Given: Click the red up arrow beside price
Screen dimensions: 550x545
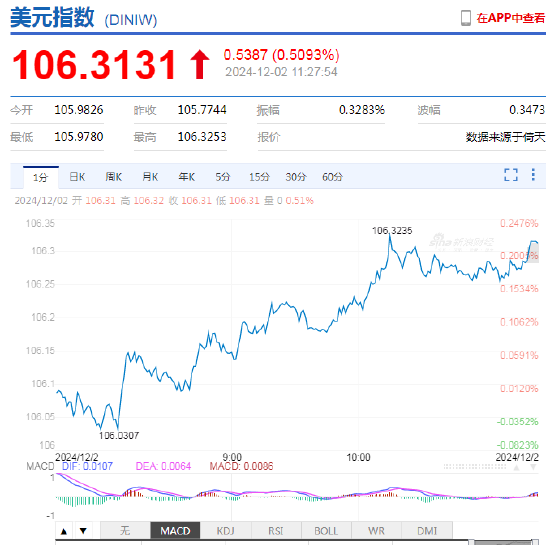Looking at the screenshot, I should click(x=200, y=64).
